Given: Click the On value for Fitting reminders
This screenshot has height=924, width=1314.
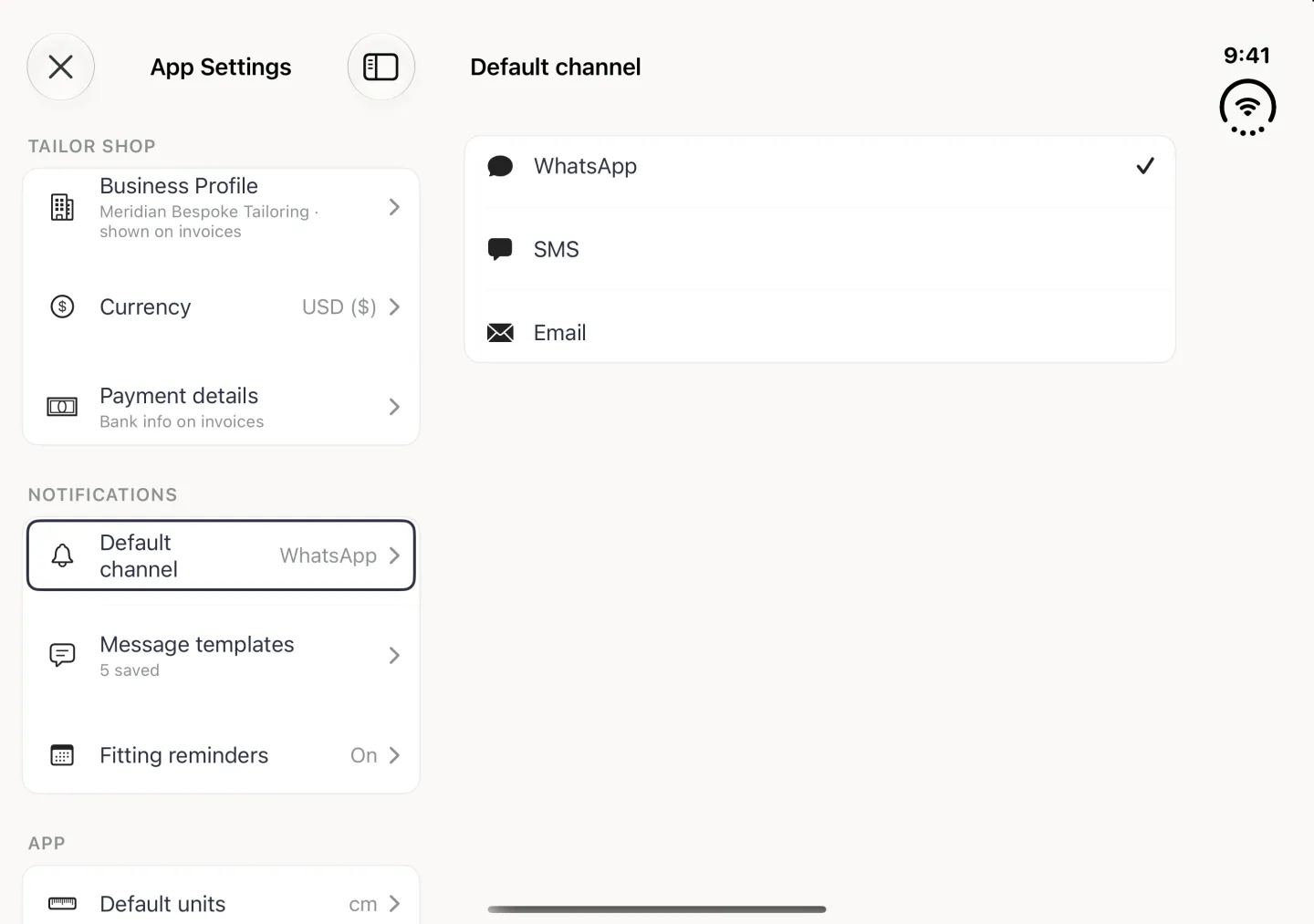Looking at the screenshot, I should pyautogui.click(x=364, y=755).
